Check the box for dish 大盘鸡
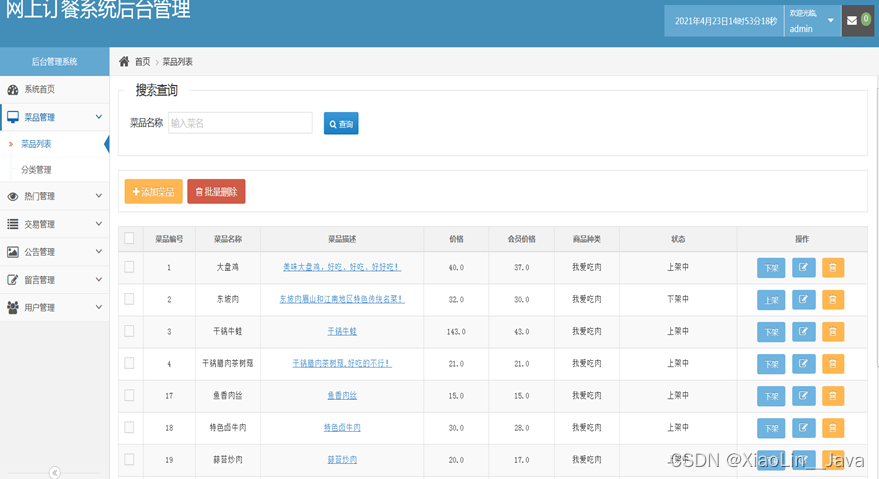The image size is (879, 479). (x=129, y=267)
